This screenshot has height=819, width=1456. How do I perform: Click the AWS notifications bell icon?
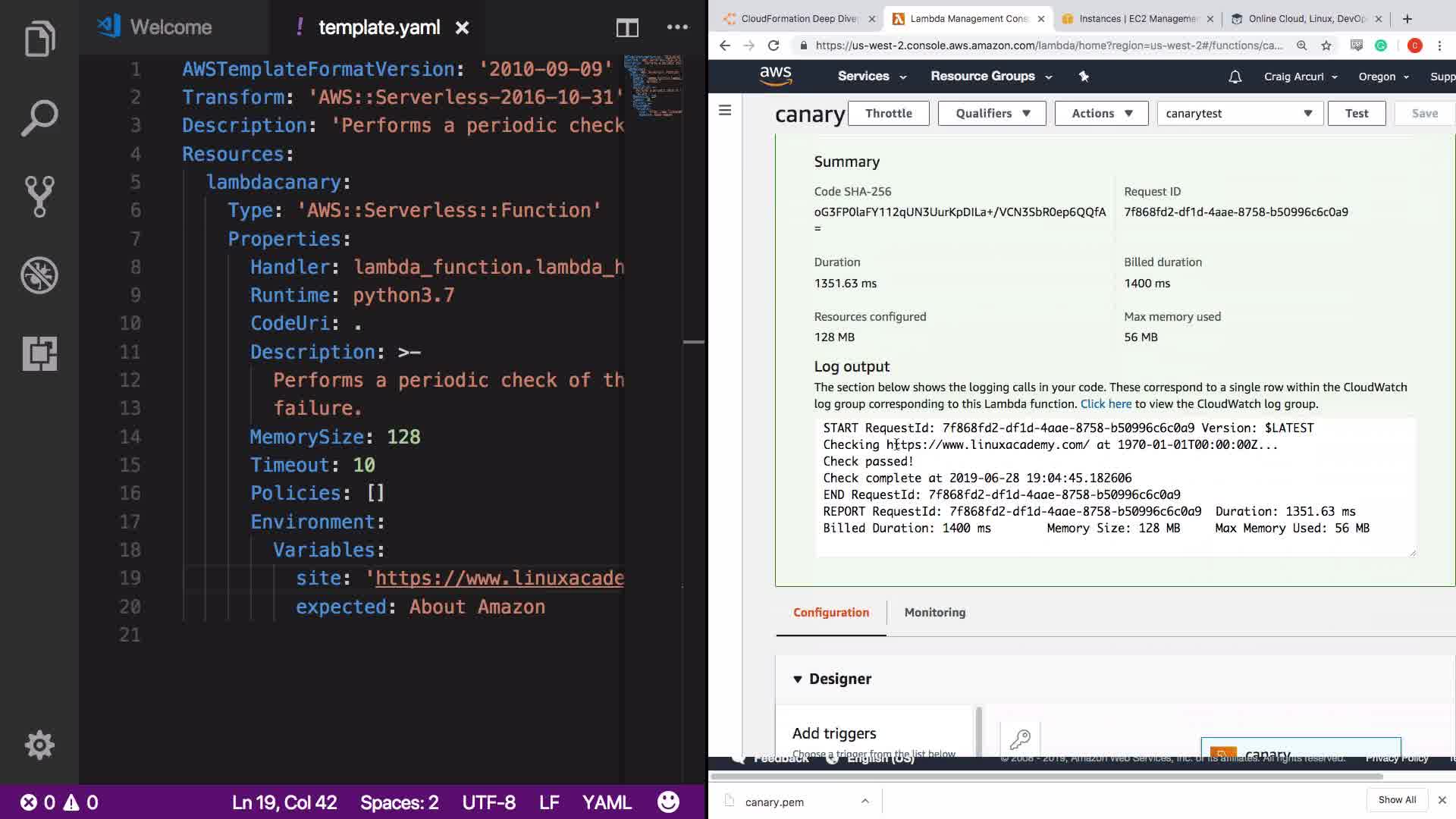pyautogui.click(x=1235, y=77)
